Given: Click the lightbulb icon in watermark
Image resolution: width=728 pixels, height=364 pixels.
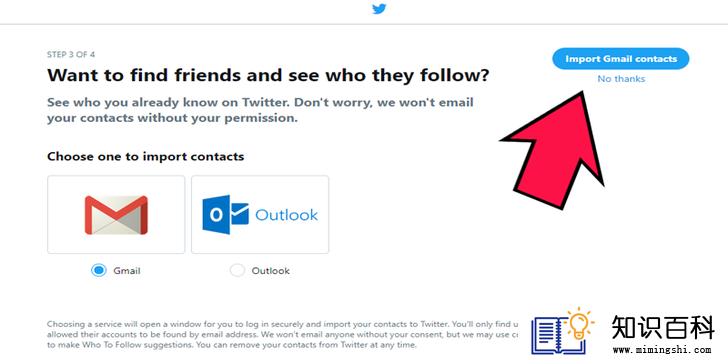Looking at the screenshot, I should 582,324.
